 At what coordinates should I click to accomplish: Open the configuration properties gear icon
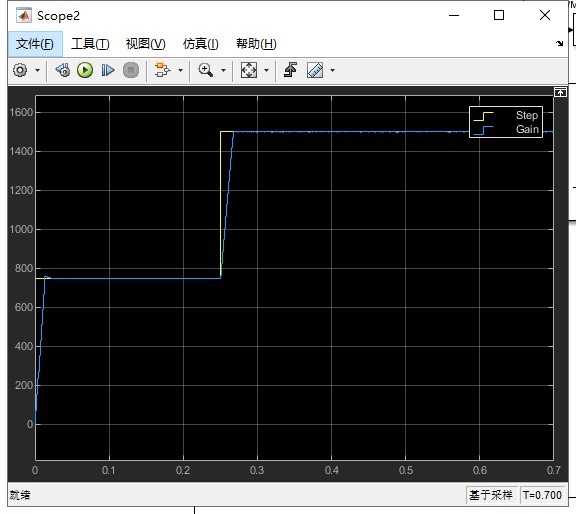click(20, 70)
